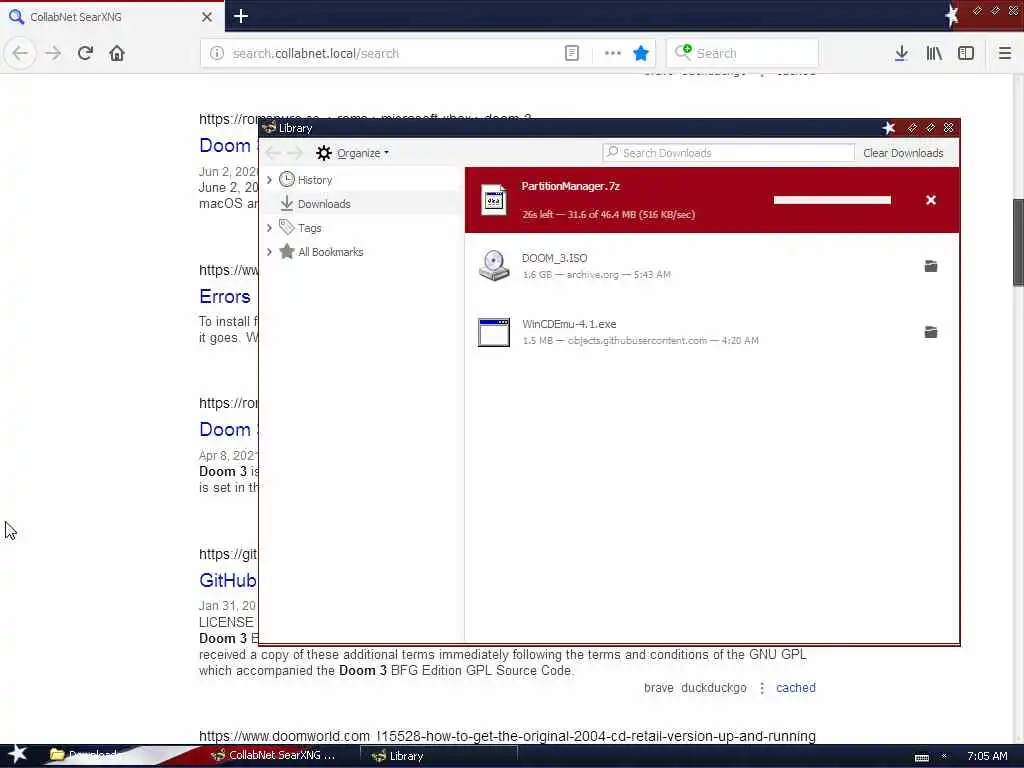Click Library window forward arrow
The width and height of the screenshot is (1024, 768).
295,153
